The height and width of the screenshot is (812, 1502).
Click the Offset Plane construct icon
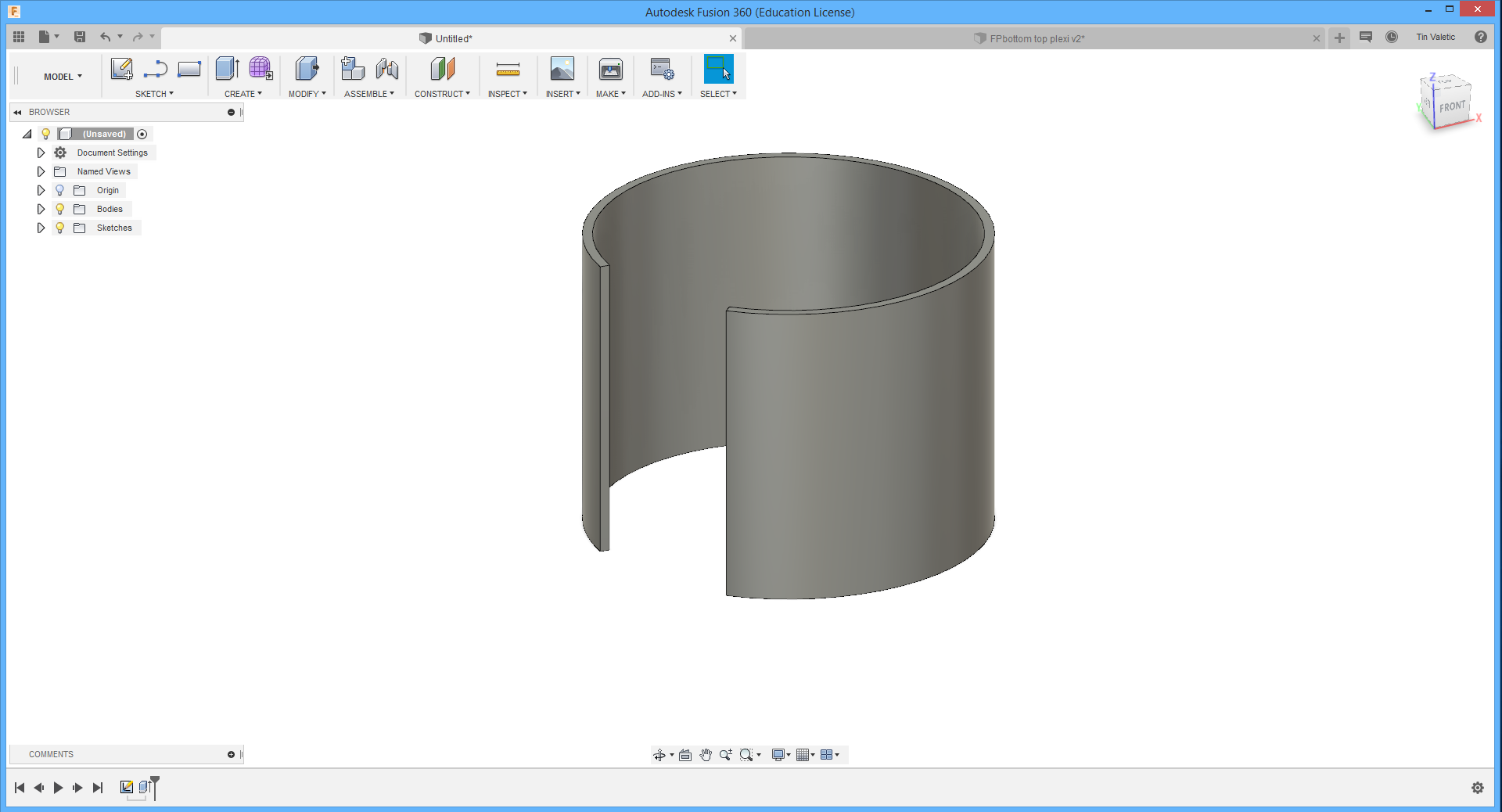coord(442,69)
